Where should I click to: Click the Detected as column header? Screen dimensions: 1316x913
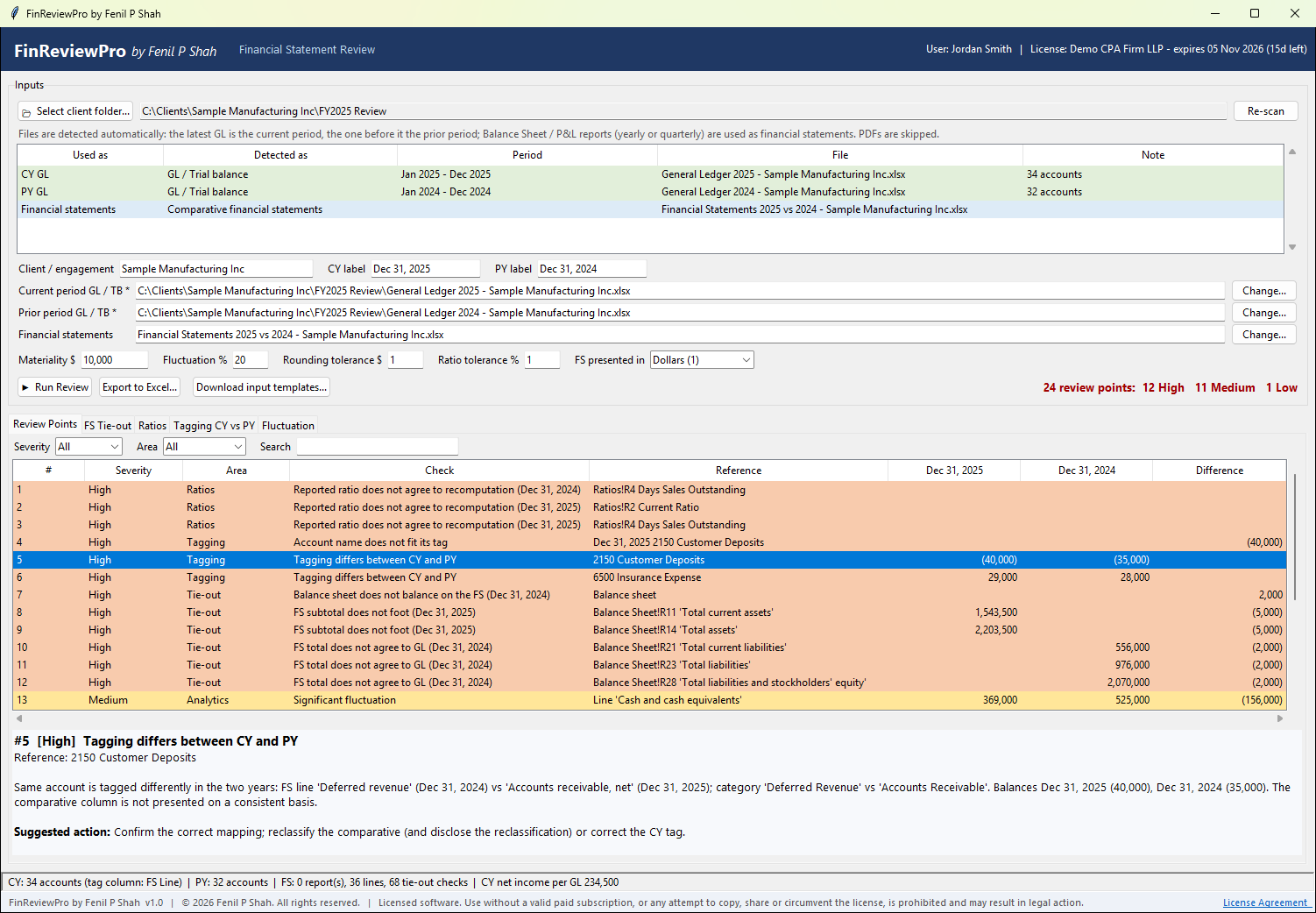click(280, 155)
